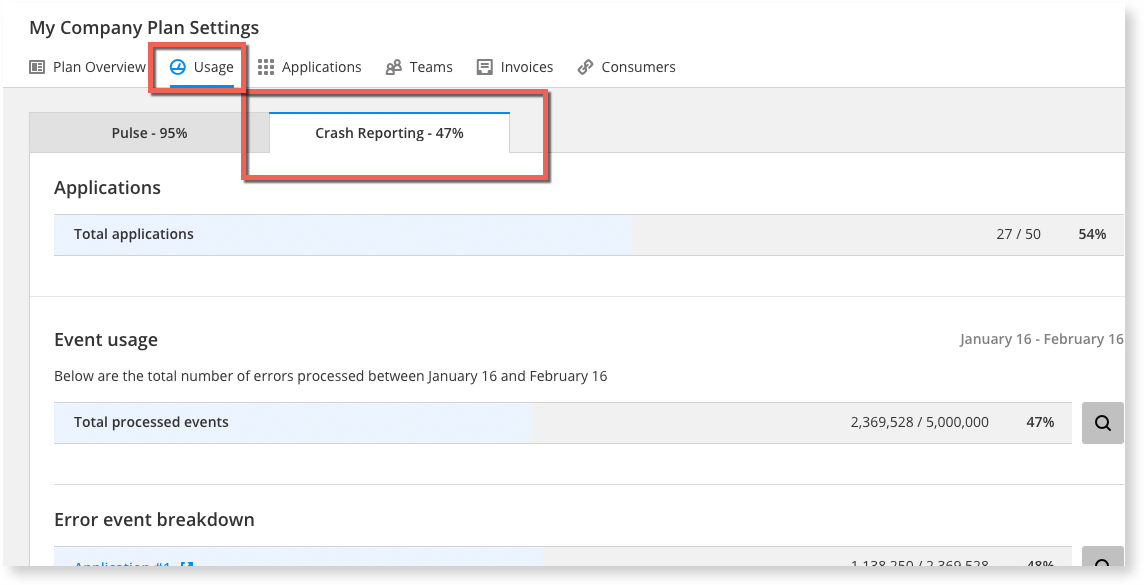Click the Error event breakdown heading
The height and width of the screenshot is (585, 1144).
[x=154, y=520]
